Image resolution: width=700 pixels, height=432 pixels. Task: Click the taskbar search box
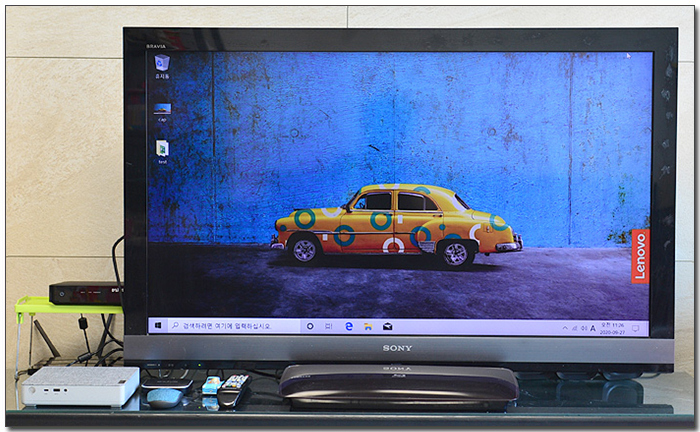coord(233,326)
